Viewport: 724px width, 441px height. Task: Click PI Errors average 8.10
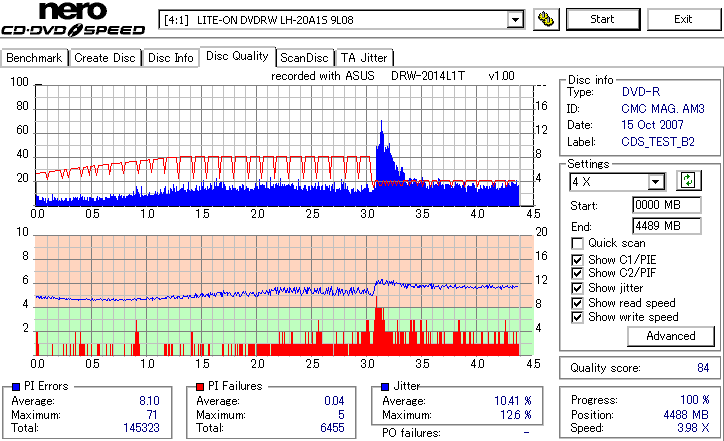pyautogui.click(x=149, y=401)
